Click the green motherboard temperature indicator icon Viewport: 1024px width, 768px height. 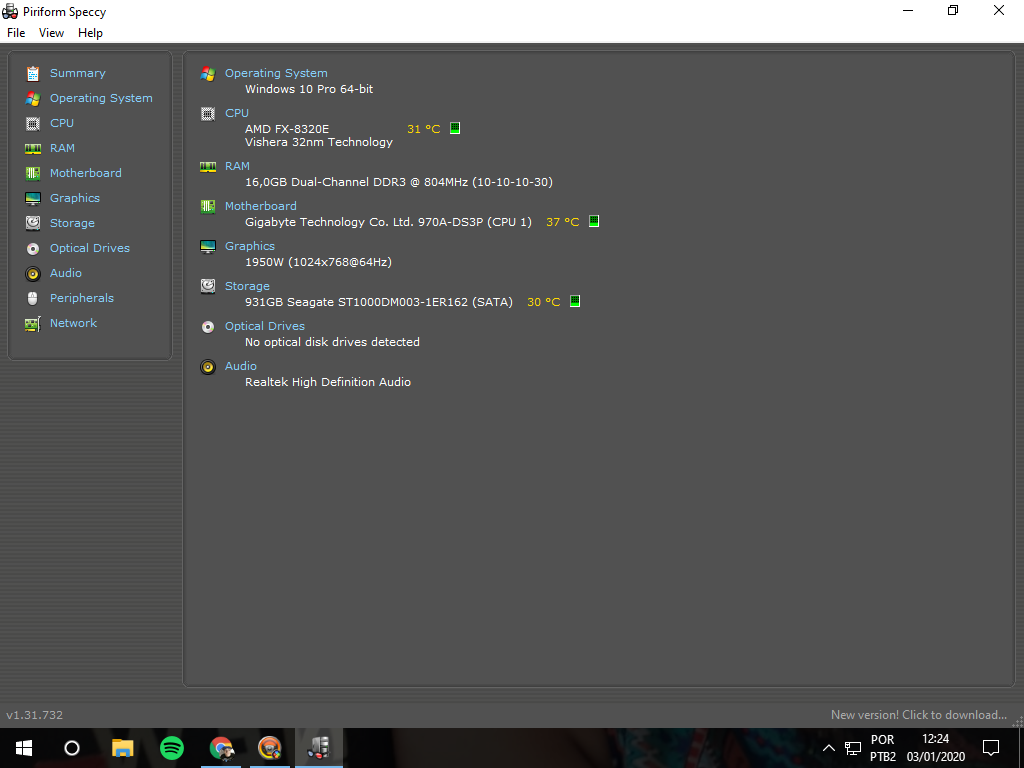click(594, 221)
